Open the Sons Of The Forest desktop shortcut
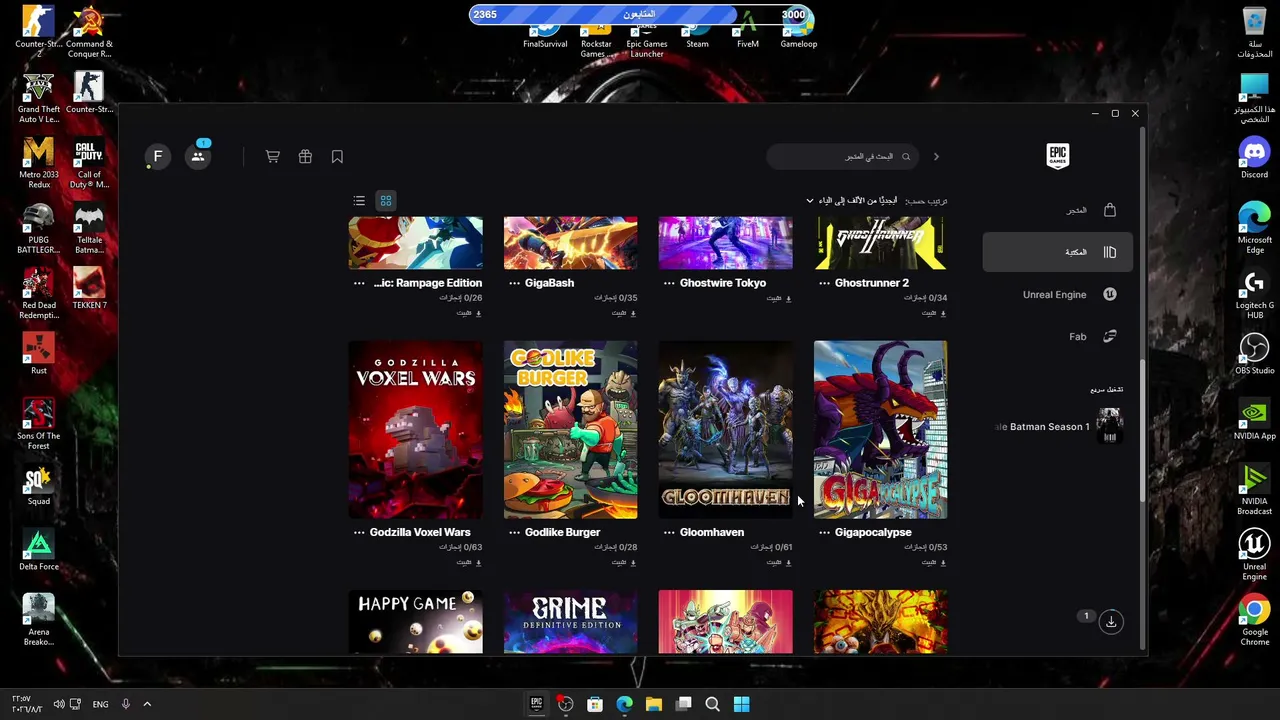Screen dimensions: 1280x720 click(x=38, y=424)
